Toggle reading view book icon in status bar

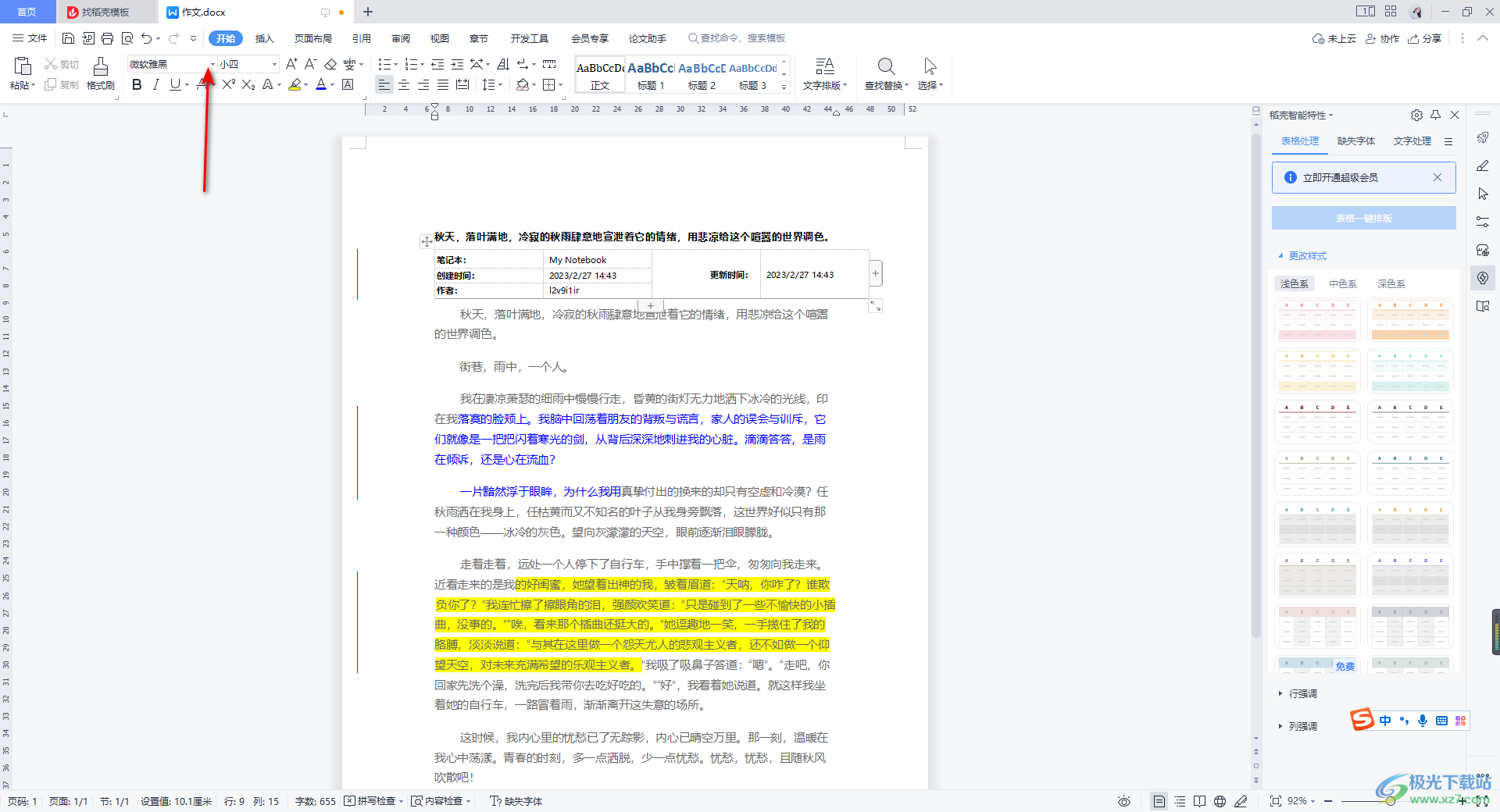pyautogui.click(x=1199, y=801)
